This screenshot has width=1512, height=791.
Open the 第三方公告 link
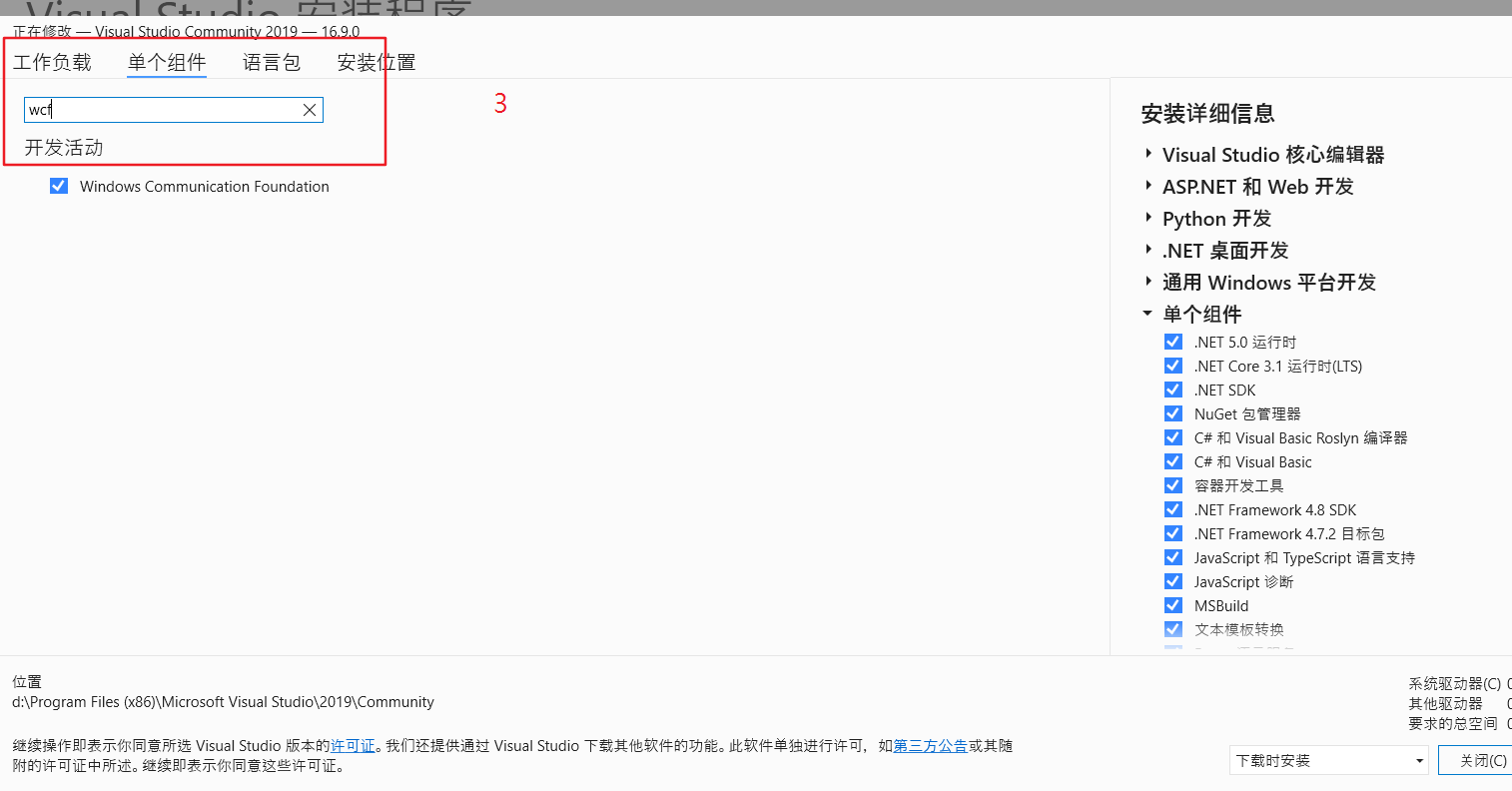coord(930,746)
